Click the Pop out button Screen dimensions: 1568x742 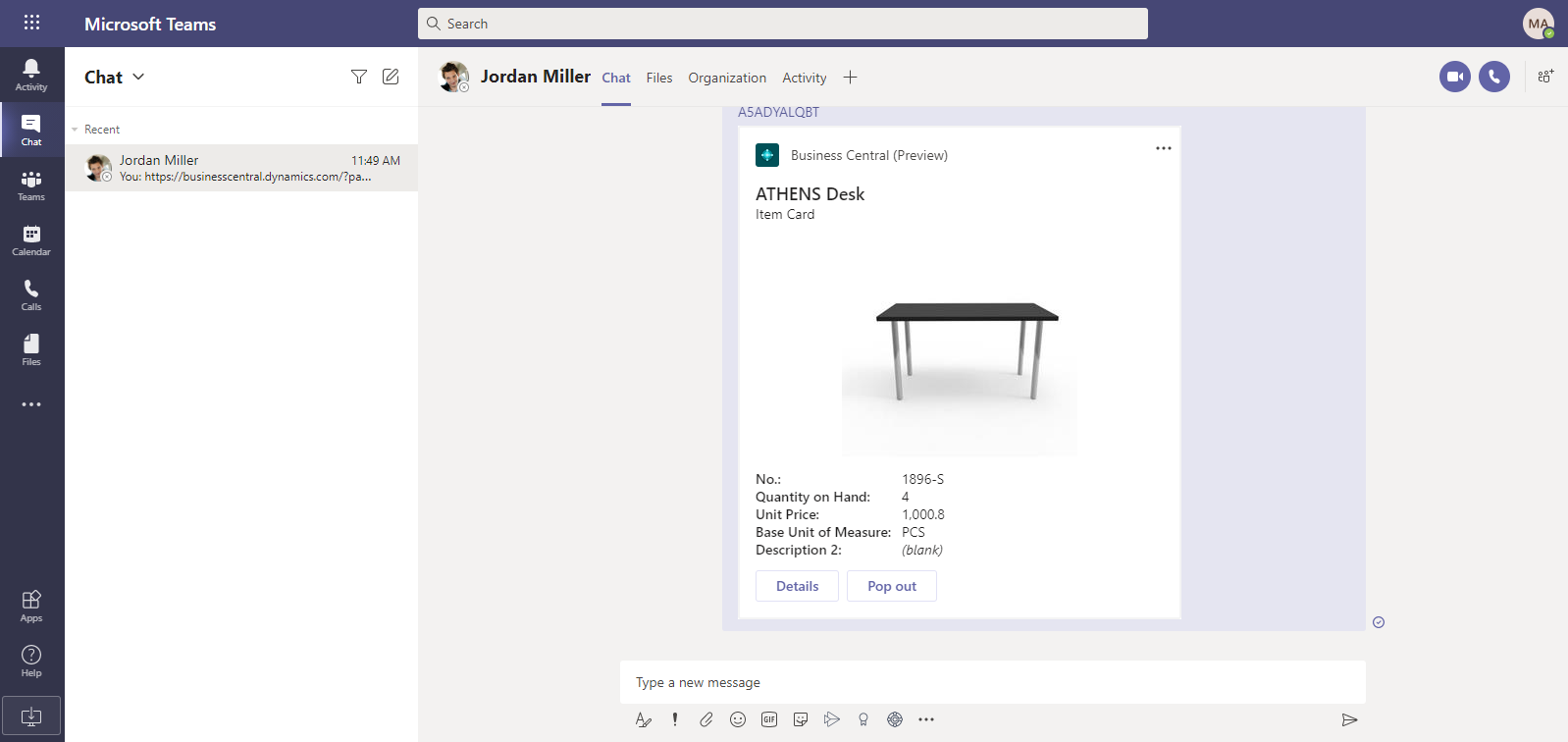892,586
